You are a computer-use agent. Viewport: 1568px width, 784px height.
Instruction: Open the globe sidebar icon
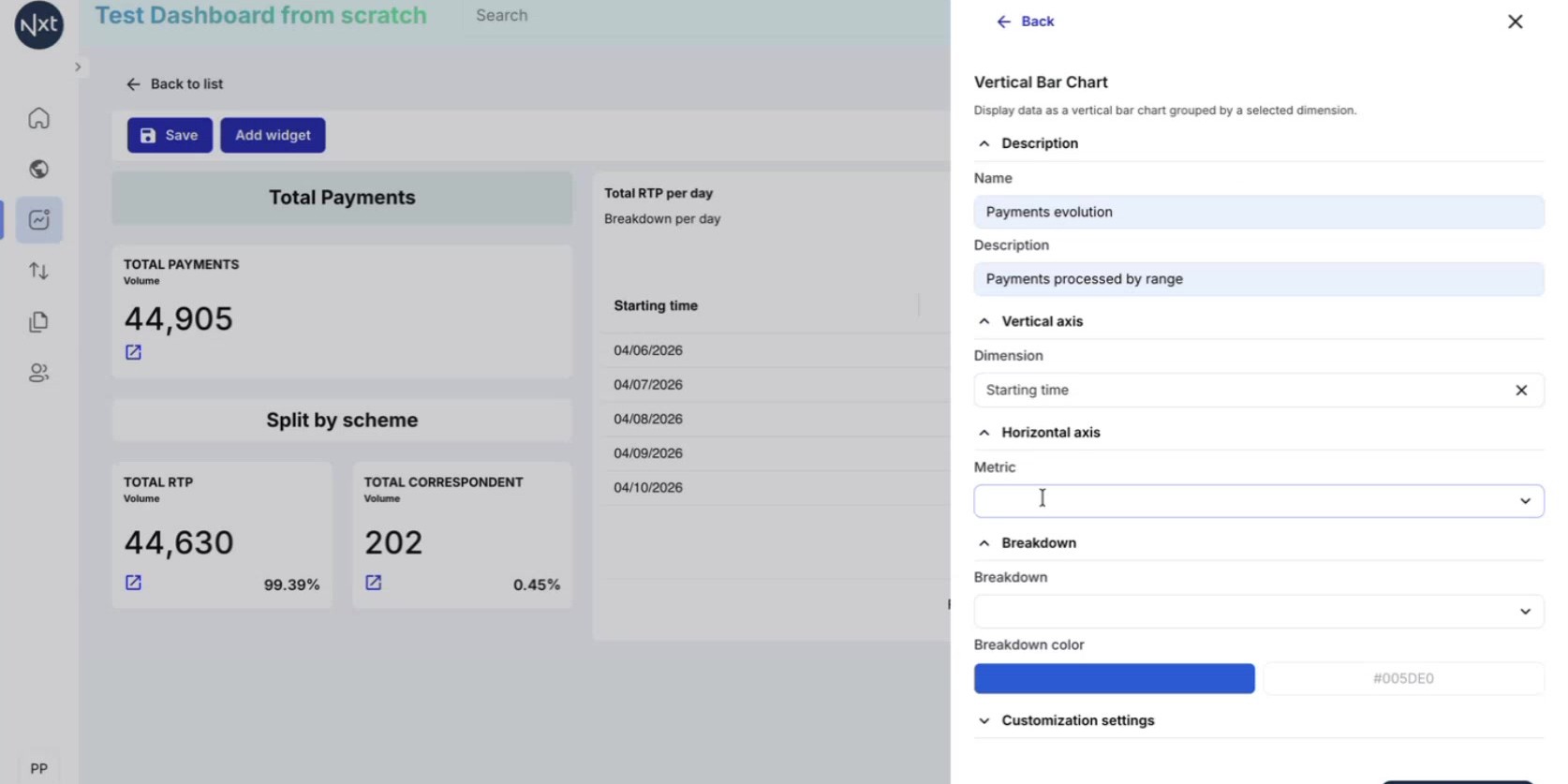(38, 170)
